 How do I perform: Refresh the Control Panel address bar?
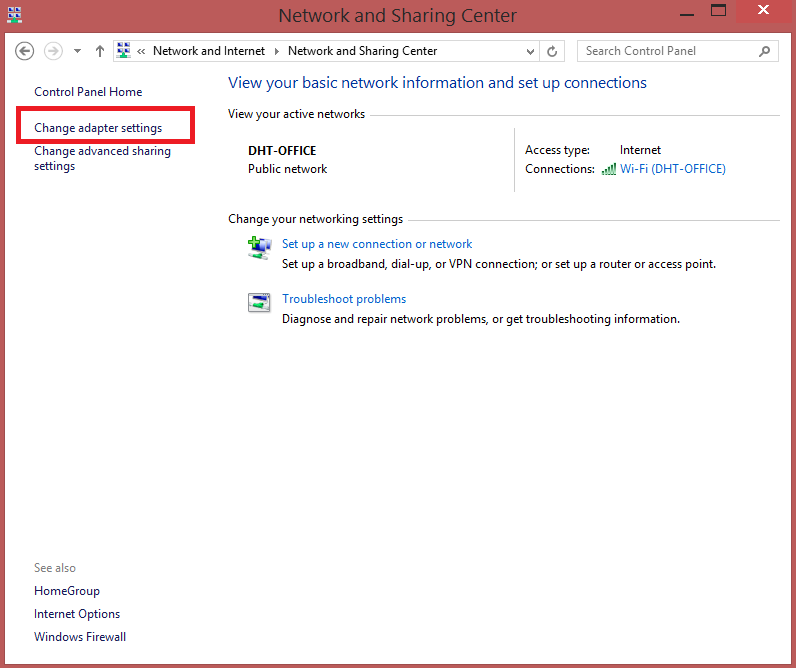click(x=553, y=51)
